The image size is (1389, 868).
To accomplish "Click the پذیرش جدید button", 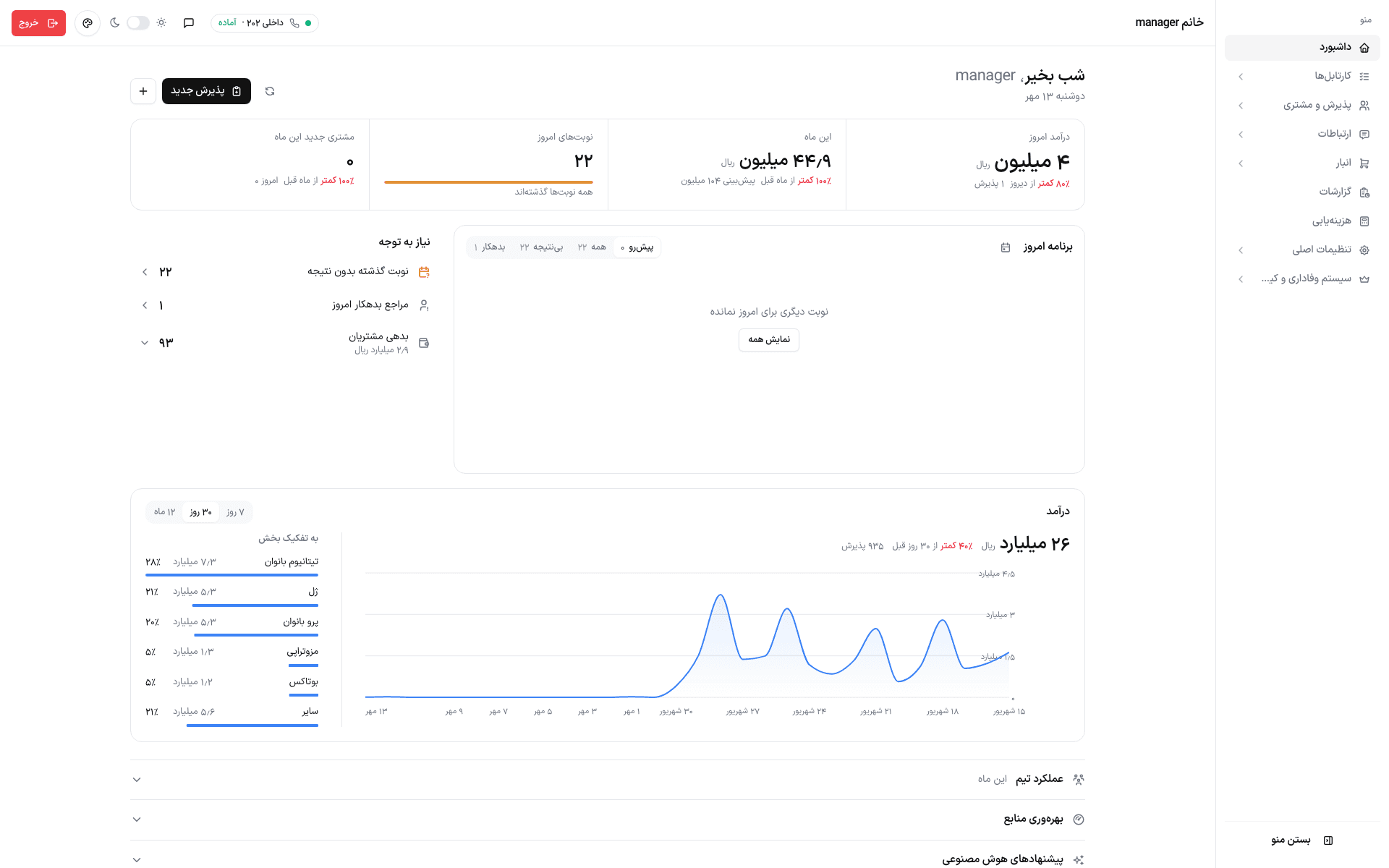I will 206,91.
